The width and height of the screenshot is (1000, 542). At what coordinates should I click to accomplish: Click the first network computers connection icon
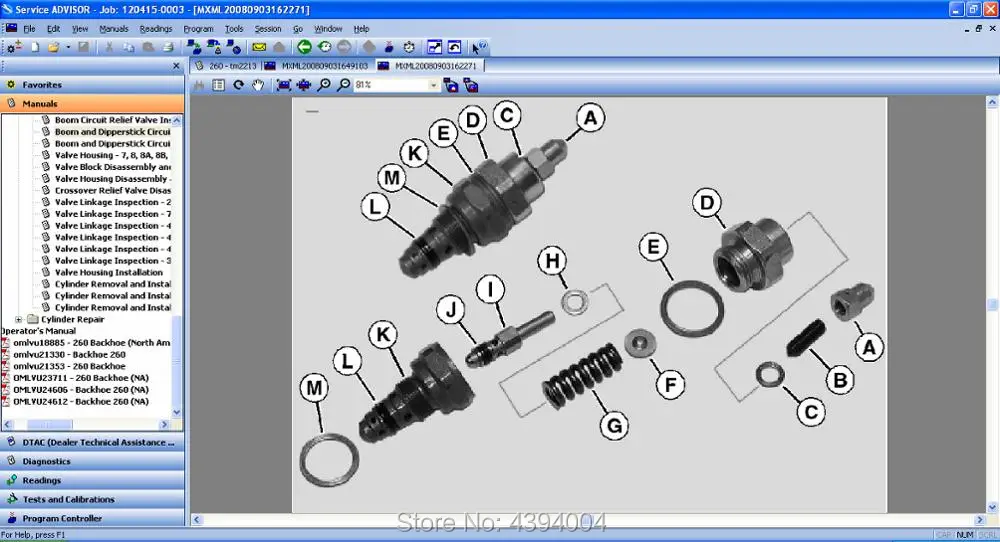point(193,47)
